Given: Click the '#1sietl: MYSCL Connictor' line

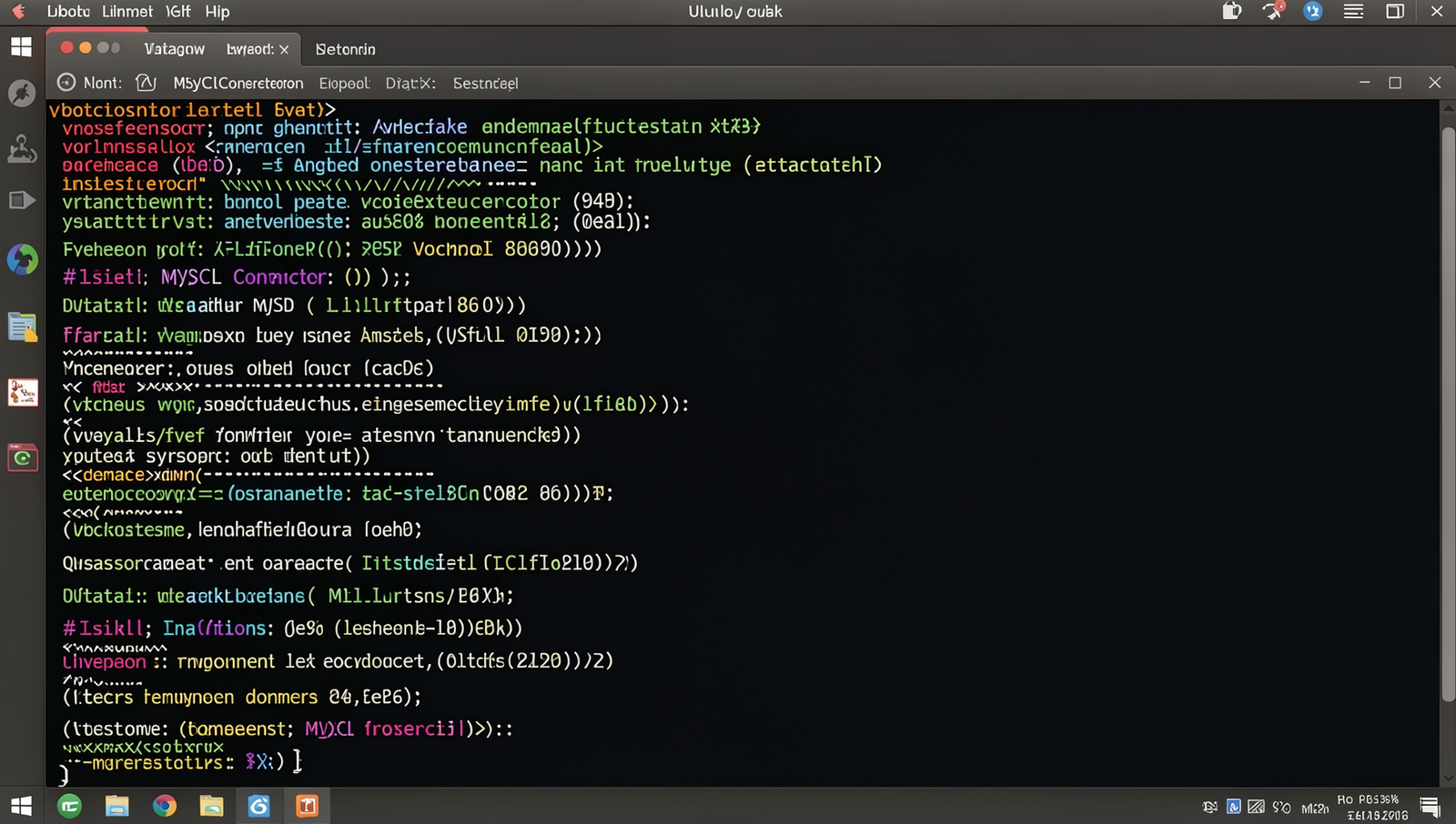Looking at the screenshot, I should point(237,276).
